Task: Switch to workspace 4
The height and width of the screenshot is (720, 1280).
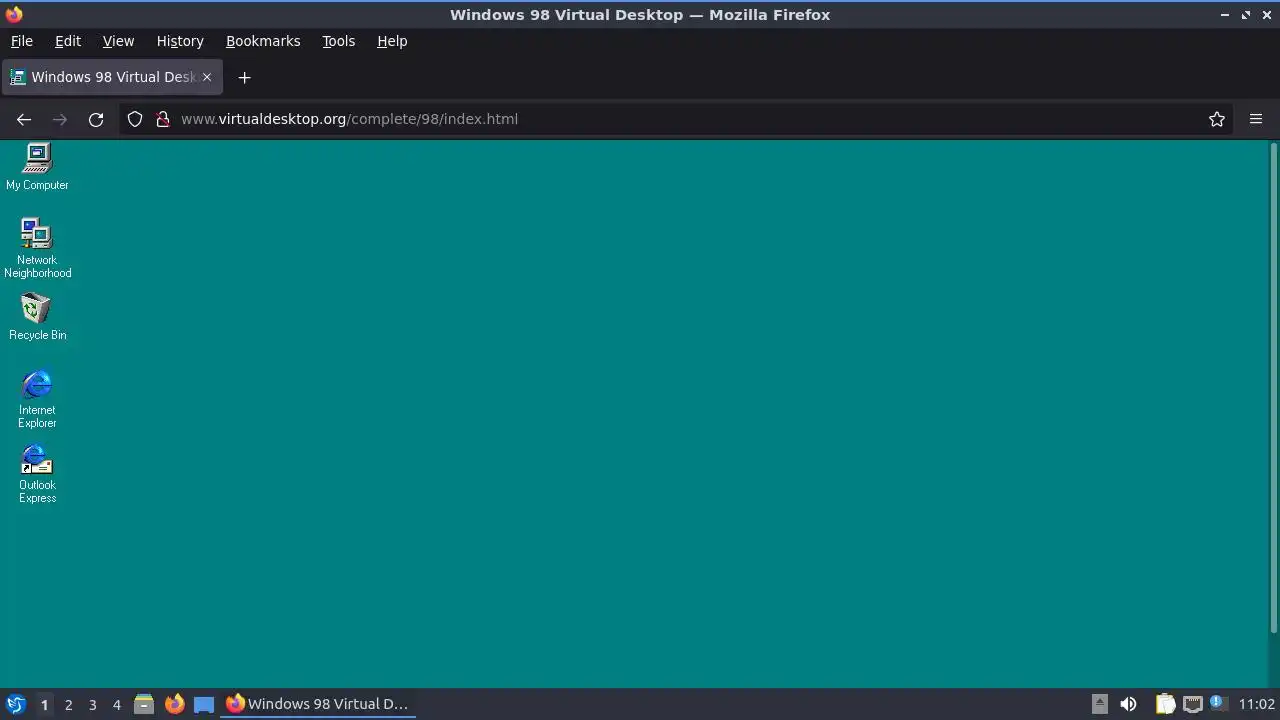Action: 116,704
